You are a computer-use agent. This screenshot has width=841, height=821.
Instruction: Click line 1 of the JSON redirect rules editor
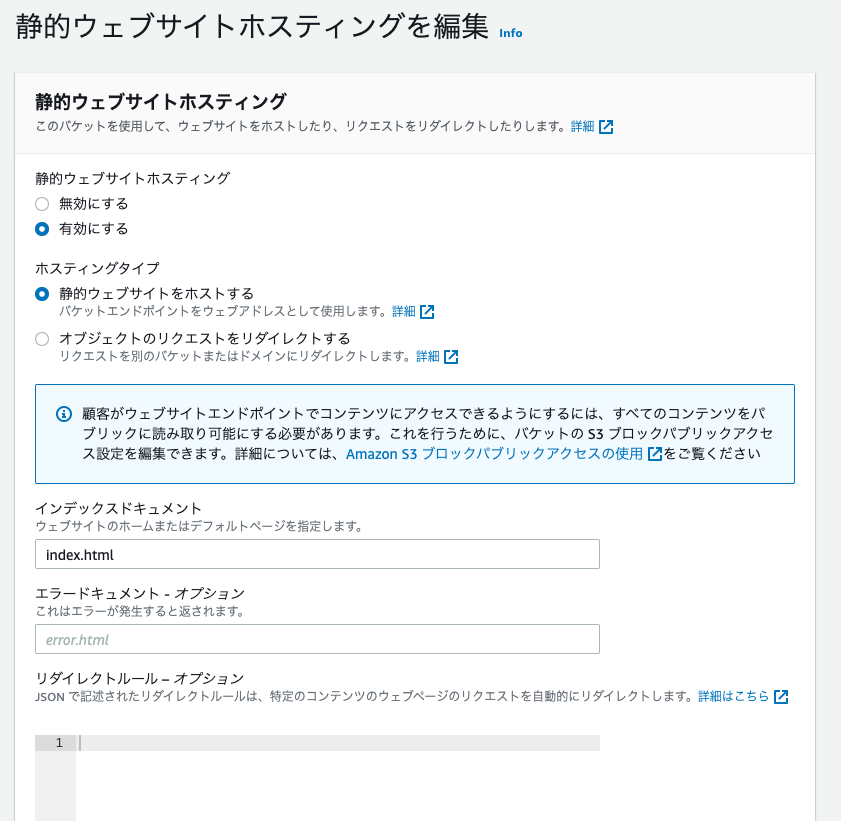click(x=300, y=743)
